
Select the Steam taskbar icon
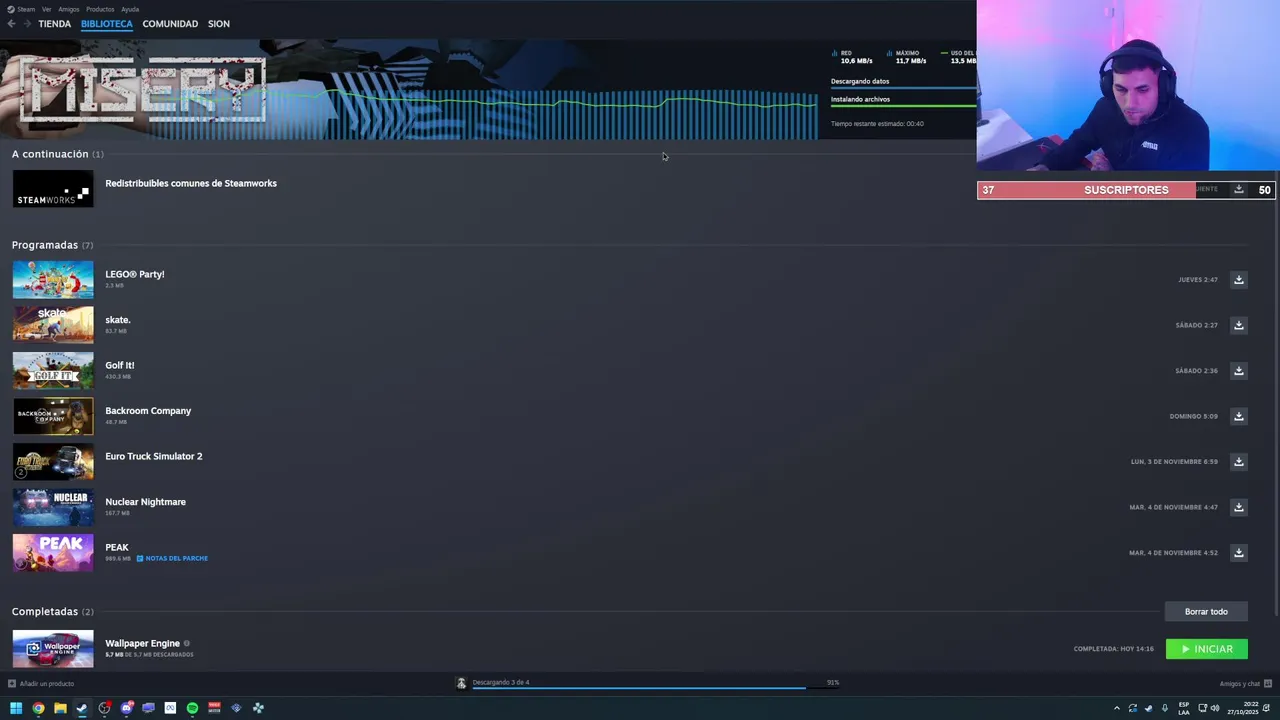pos(82,708)
